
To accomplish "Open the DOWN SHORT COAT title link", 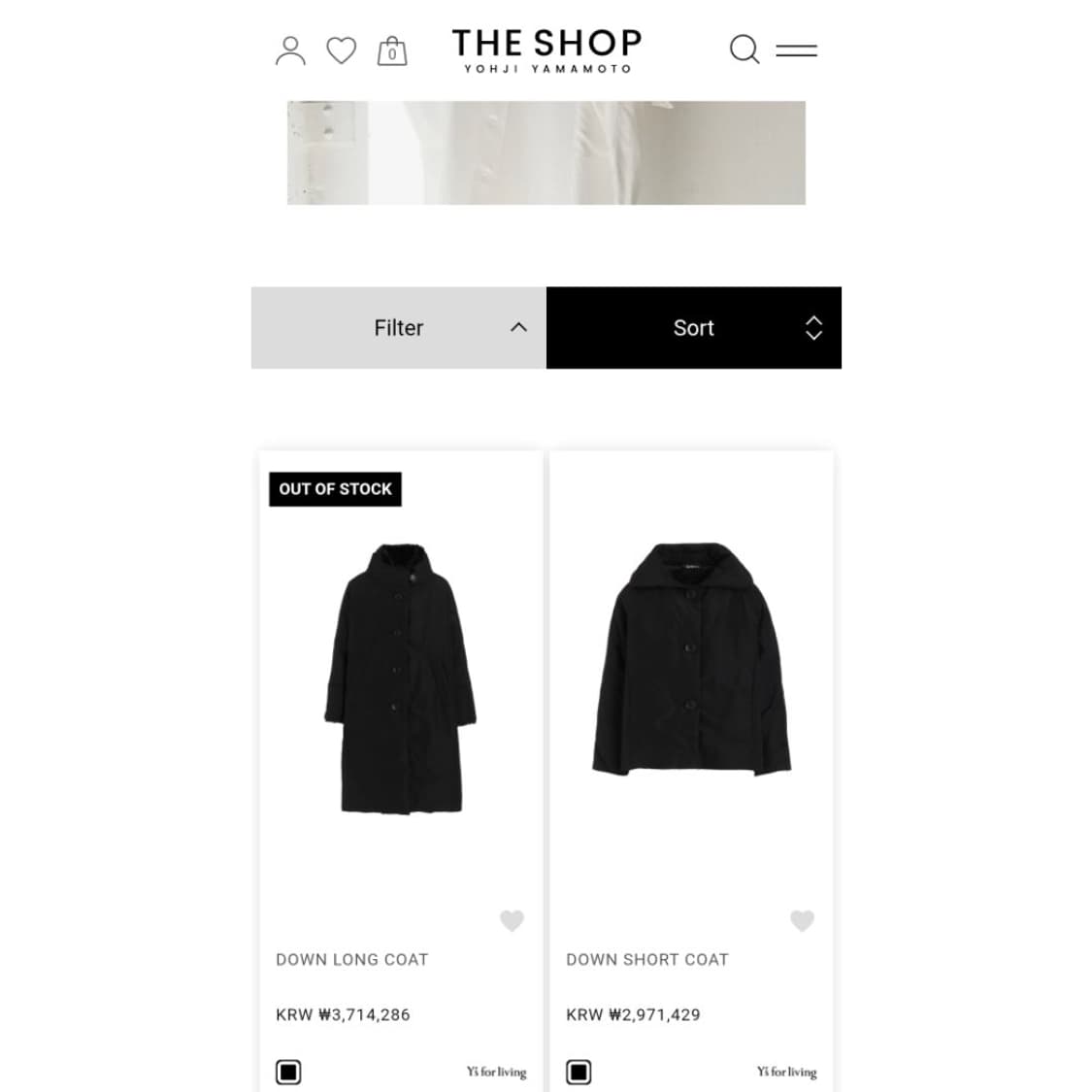I will (x=647, y=960).
